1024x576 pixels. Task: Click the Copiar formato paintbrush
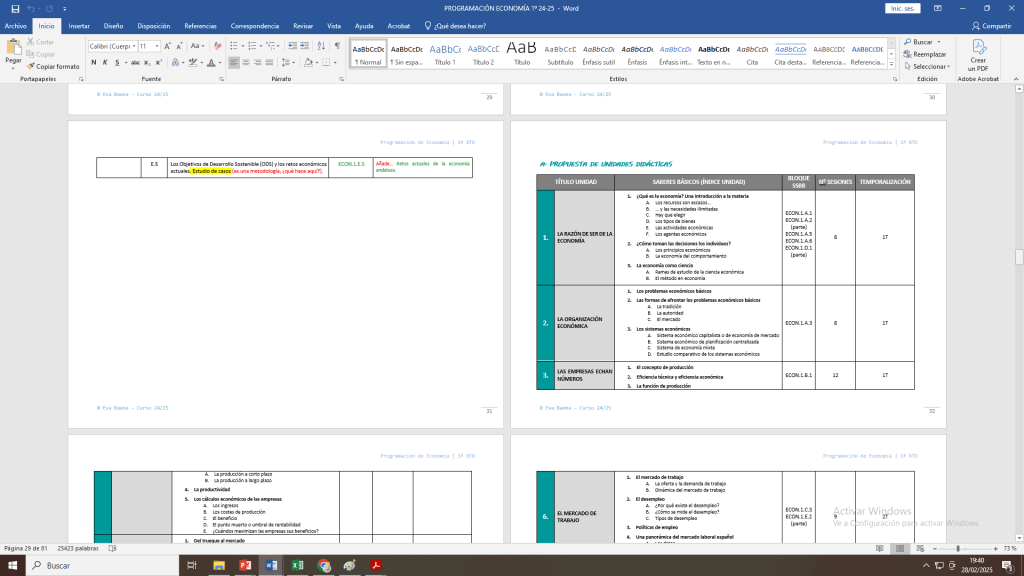pyautogui.click(x=57, y=66)
